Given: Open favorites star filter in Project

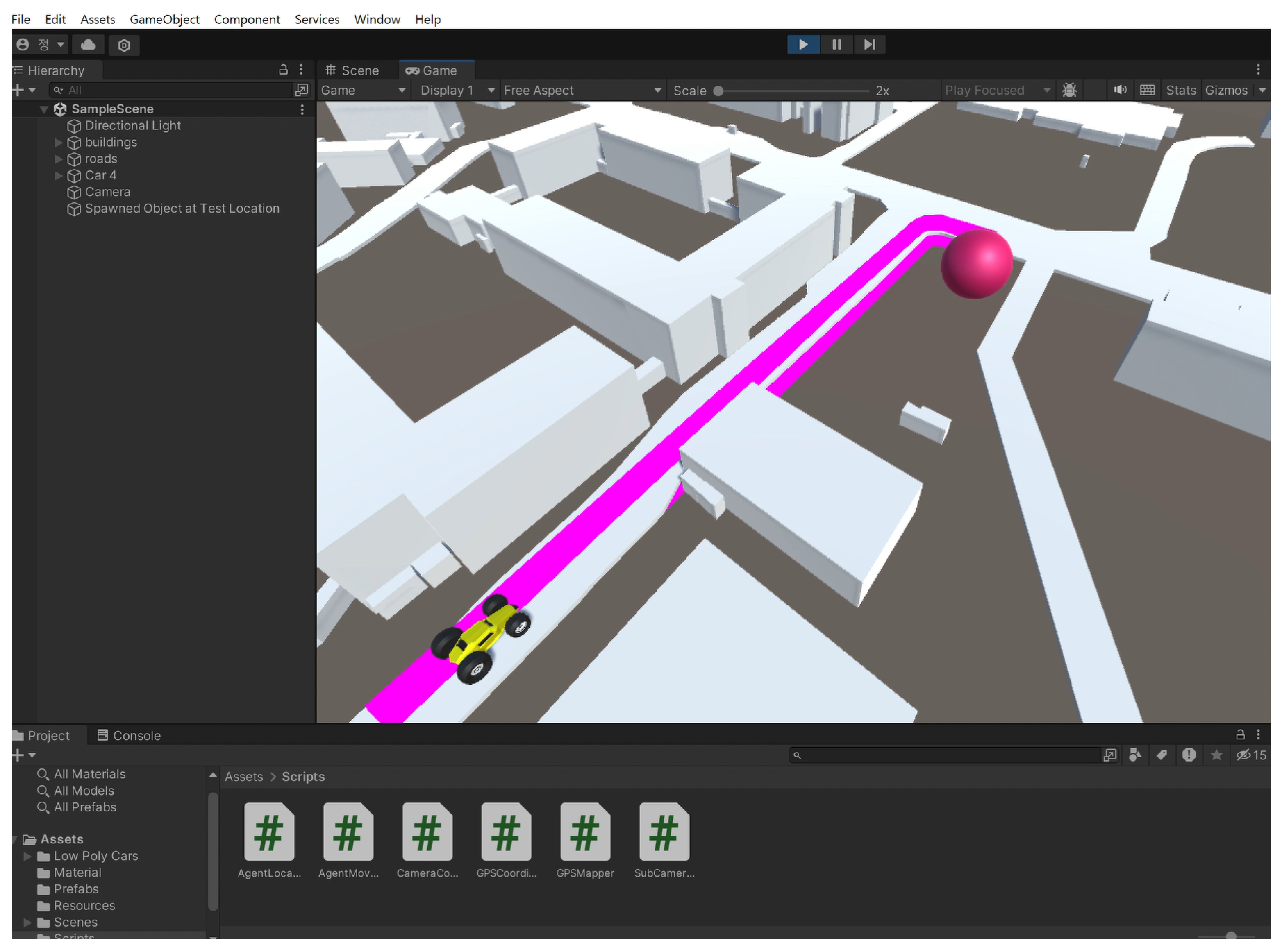Looking at the screenshot, I should point(1216,755).
